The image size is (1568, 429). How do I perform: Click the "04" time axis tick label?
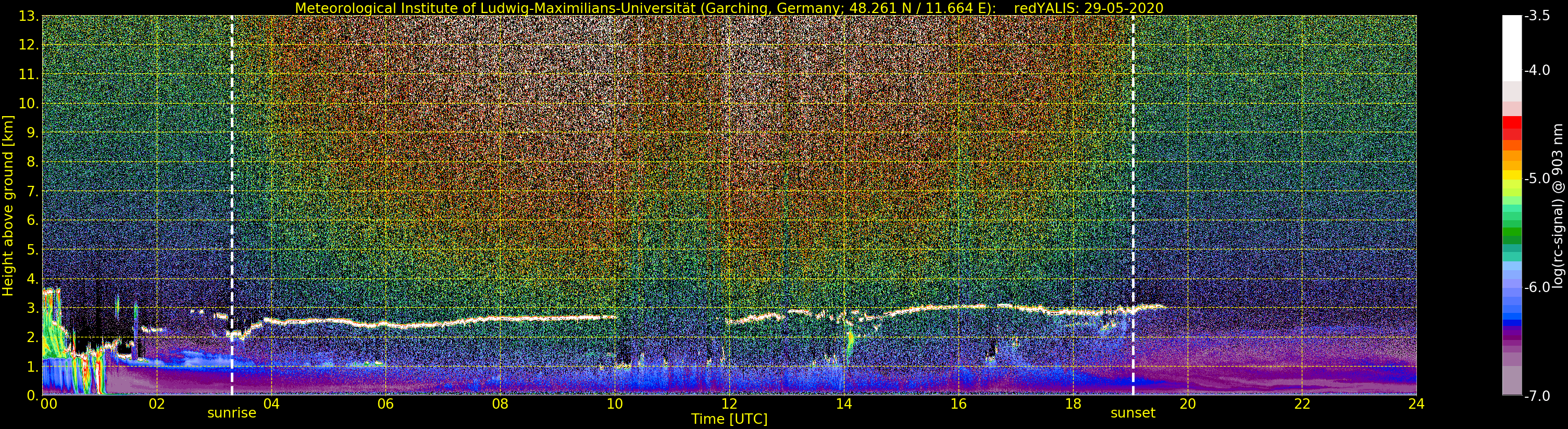(x=271, y=403)
